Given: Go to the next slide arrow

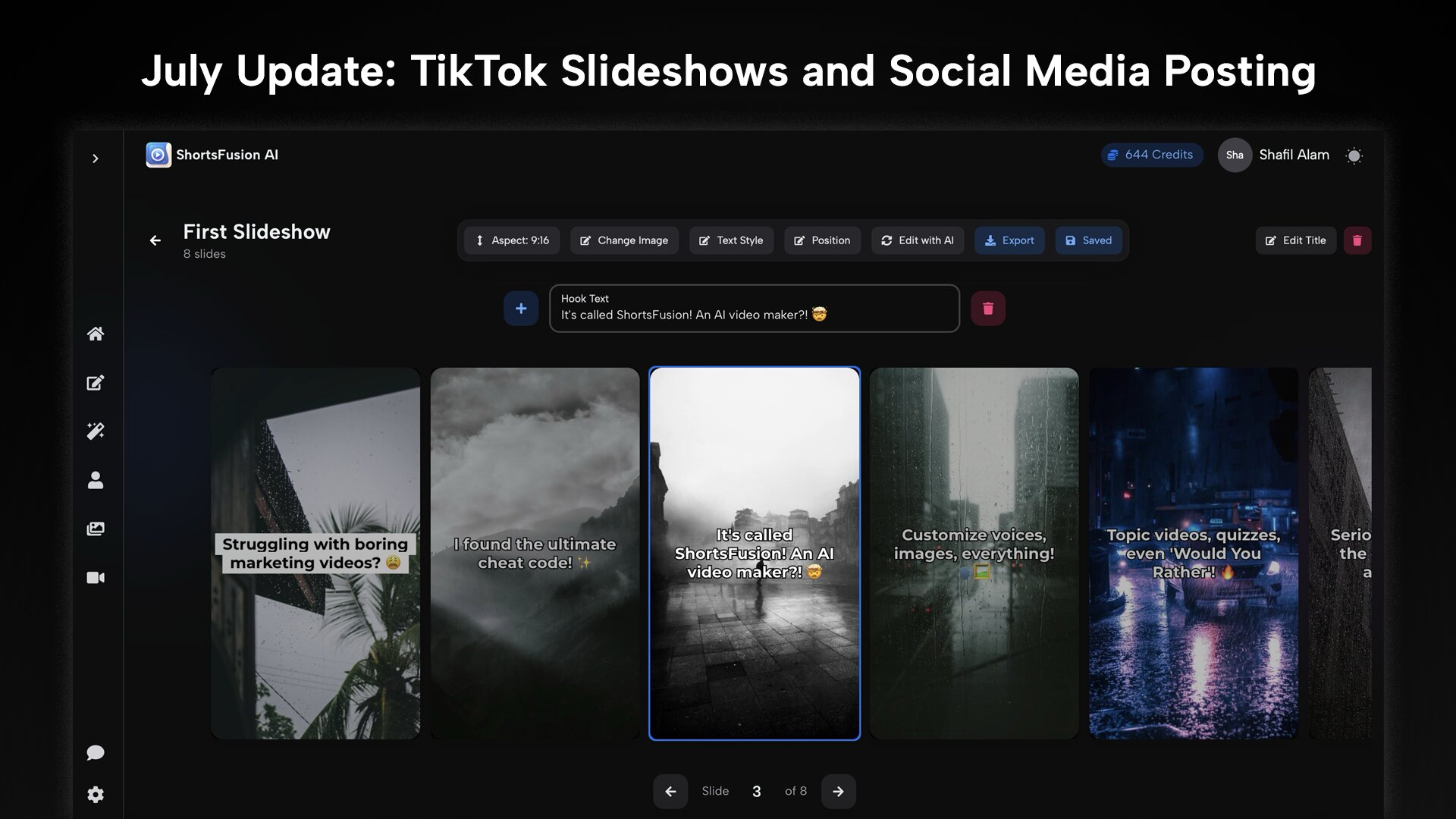Looking at the screenshot, I should pyautogui.click(x=839, y=792).
